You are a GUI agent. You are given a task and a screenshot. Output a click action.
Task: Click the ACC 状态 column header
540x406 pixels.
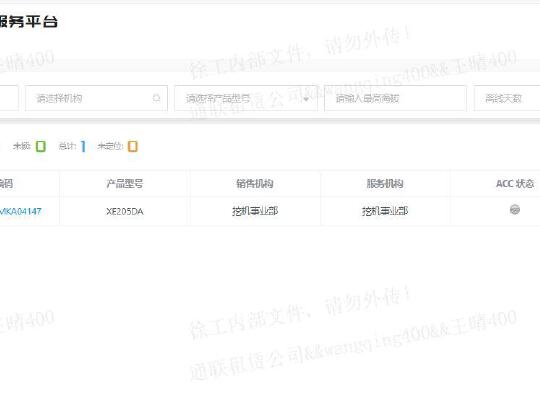[x=515, y=184]
